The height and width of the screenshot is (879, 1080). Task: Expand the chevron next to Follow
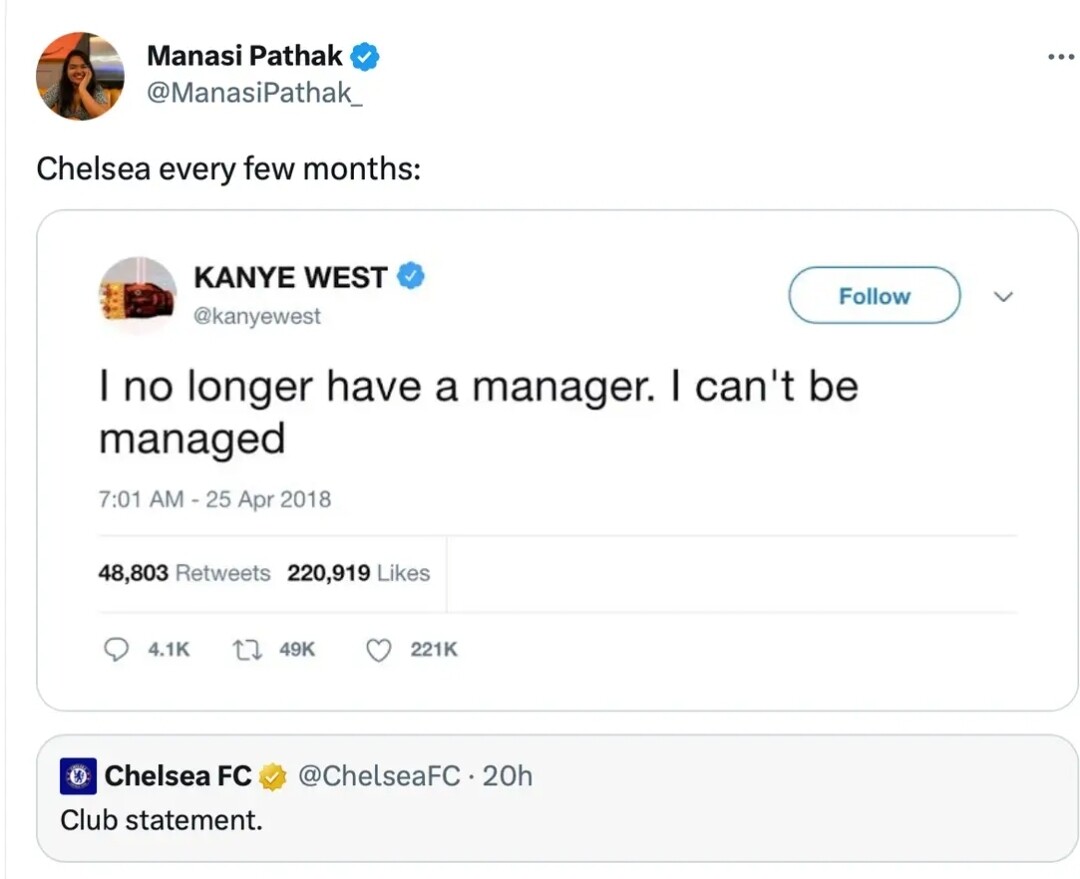1004,296
